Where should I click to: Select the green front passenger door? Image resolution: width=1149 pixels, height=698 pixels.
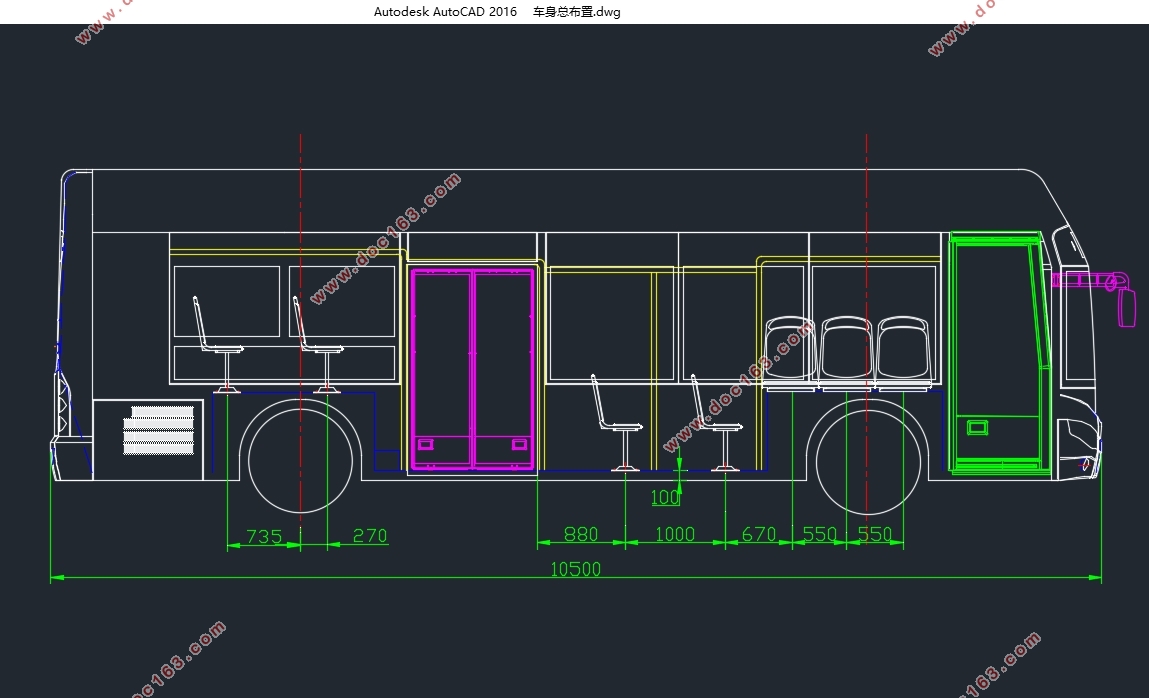pyautogui.click(x=998, y=353)
